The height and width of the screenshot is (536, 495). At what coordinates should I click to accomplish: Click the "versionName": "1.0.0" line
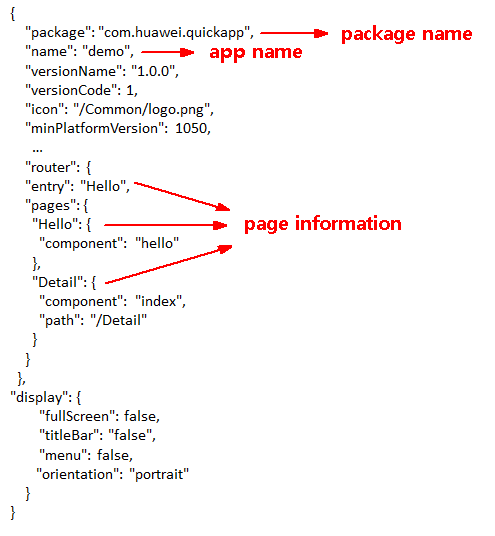tap(102, 71)
